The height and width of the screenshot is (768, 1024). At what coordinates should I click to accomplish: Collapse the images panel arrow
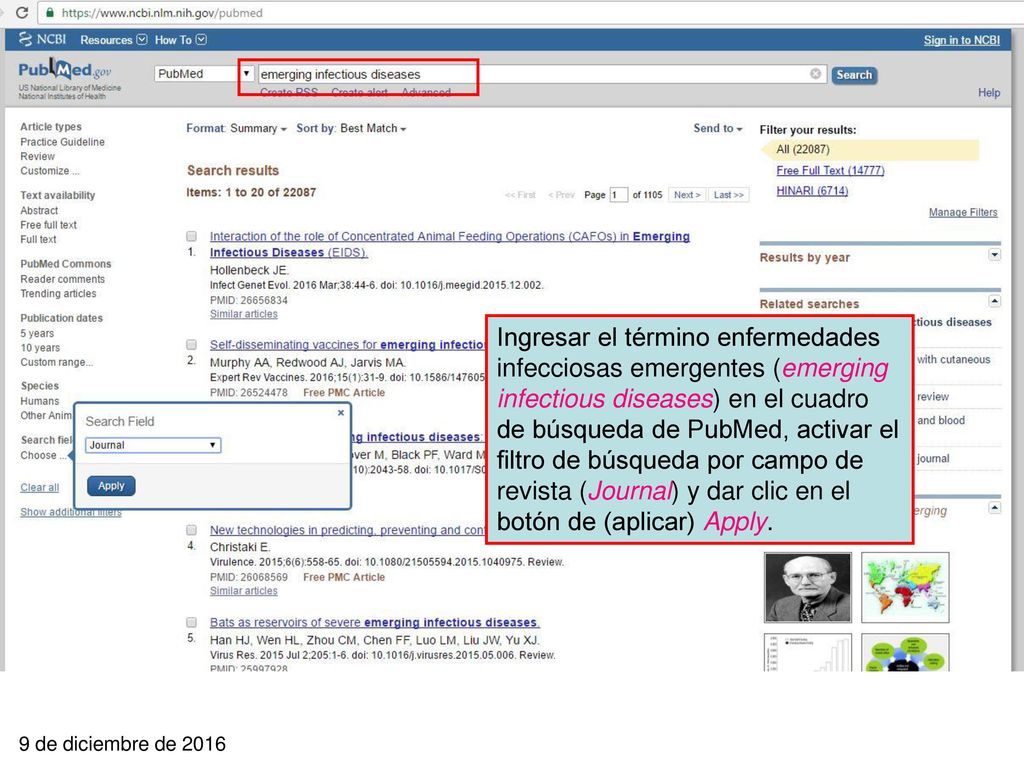[x=994, y=507]
